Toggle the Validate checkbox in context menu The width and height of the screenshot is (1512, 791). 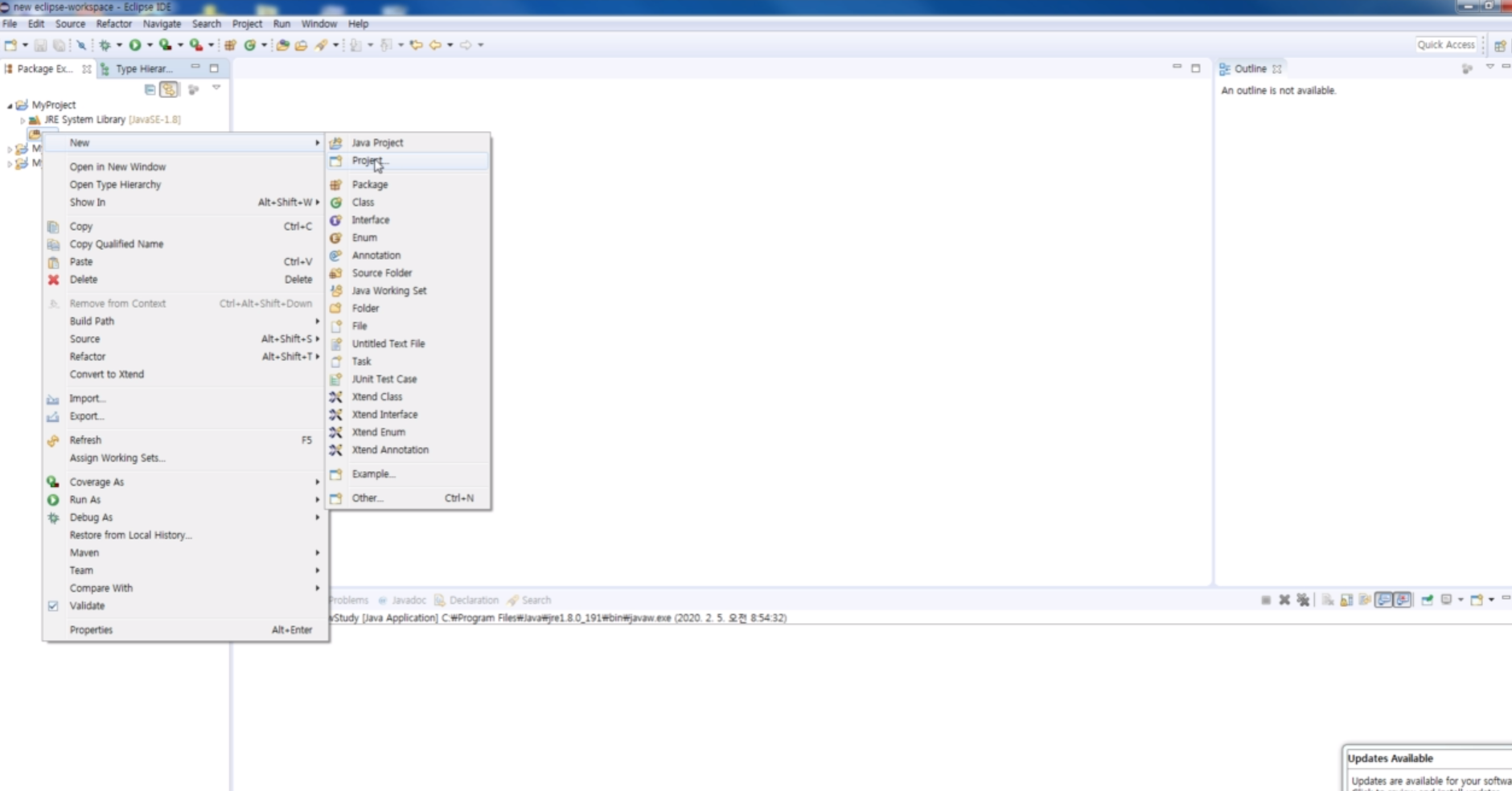pos(53,606)
